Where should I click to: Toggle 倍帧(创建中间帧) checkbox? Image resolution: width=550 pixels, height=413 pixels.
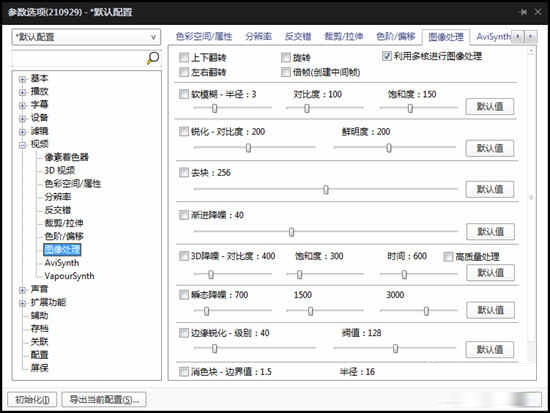(286, 72)
